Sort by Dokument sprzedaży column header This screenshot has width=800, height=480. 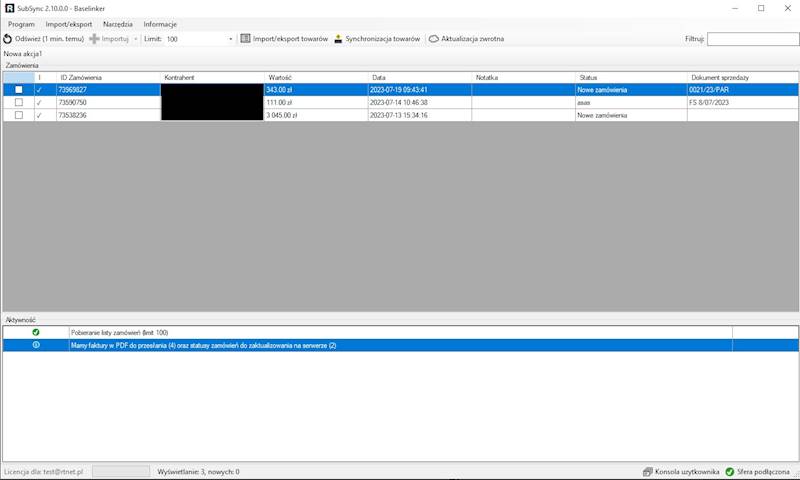point(743,78)
